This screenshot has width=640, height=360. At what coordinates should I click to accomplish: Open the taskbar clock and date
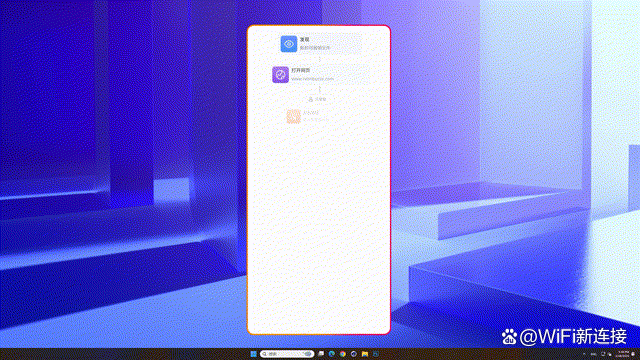(623, 354)
